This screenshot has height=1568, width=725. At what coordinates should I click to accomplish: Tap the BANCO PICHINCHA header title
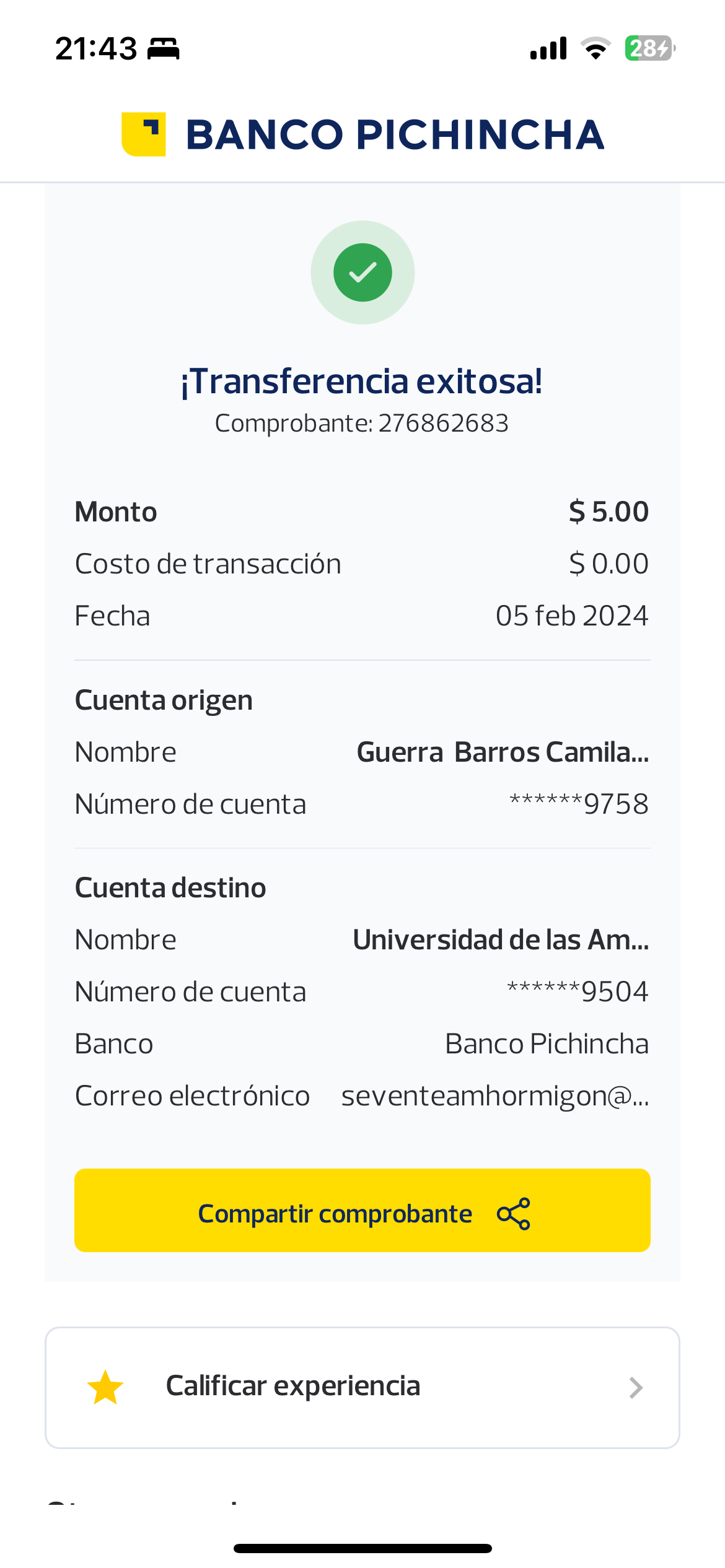click(395, 134)
